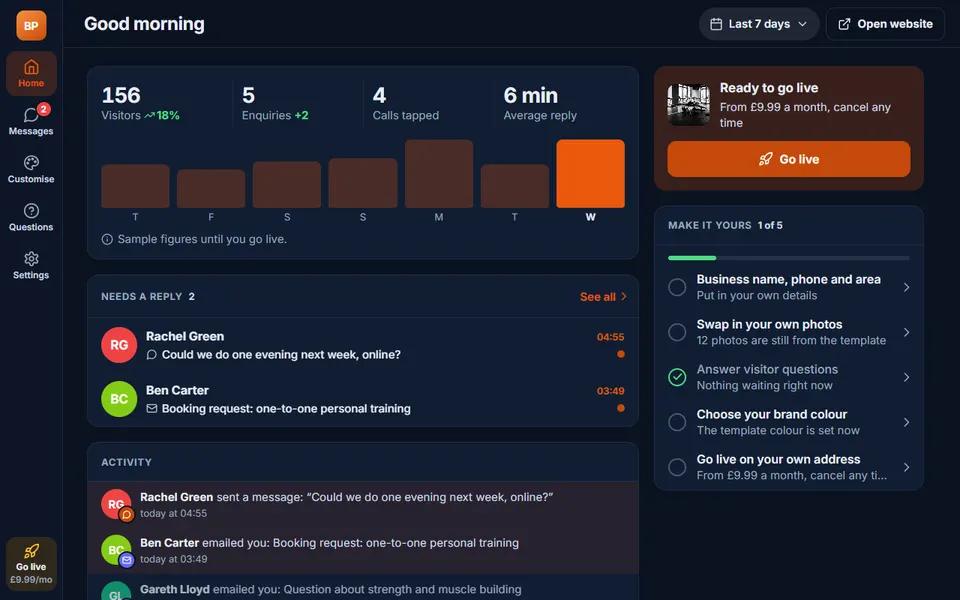This screenshot has width=960, height=600.
Task: Click the info icon beside Sample figures
Action: point(107,239)
